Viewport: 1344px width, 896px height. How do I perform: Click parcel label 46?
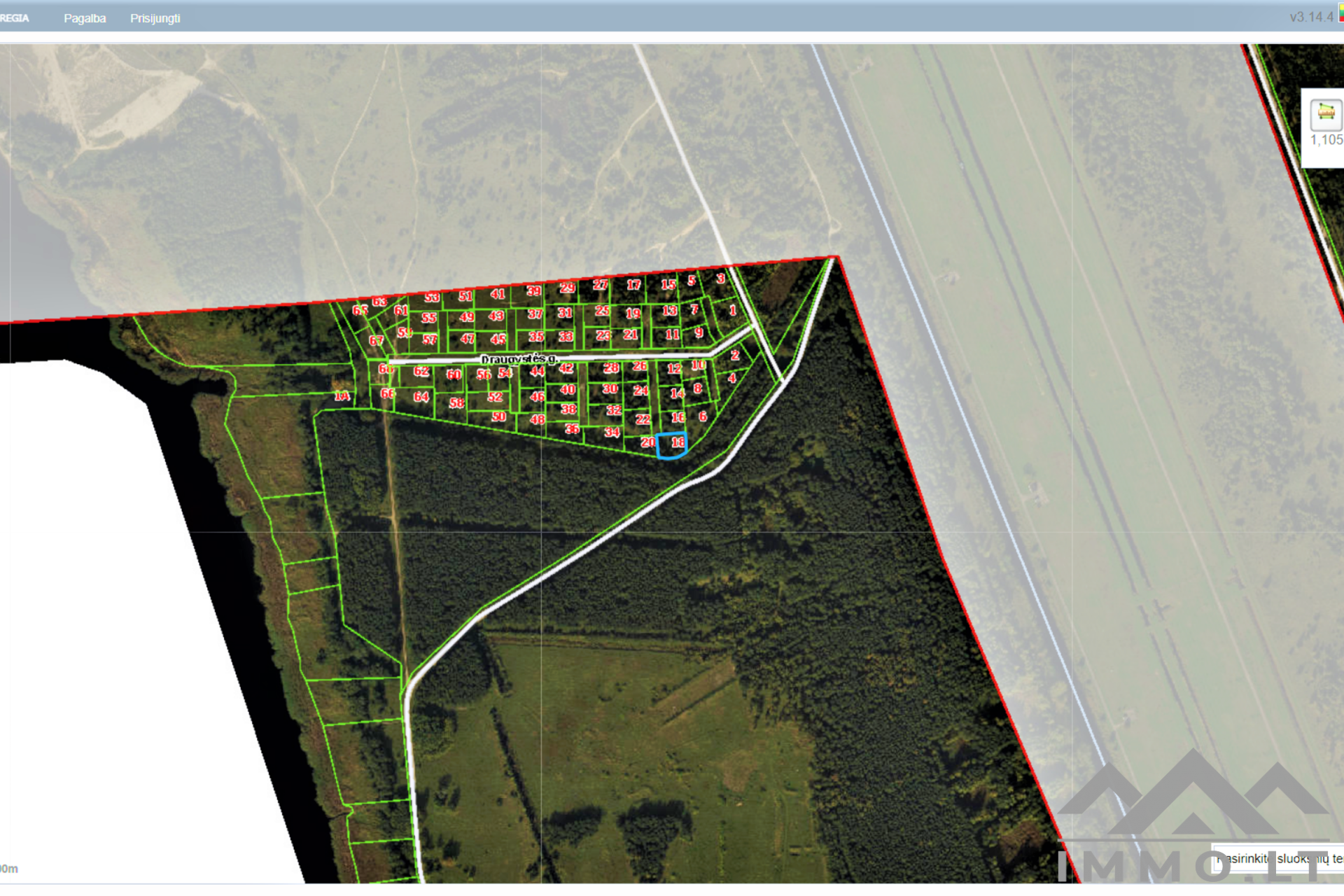pos(538,396)
